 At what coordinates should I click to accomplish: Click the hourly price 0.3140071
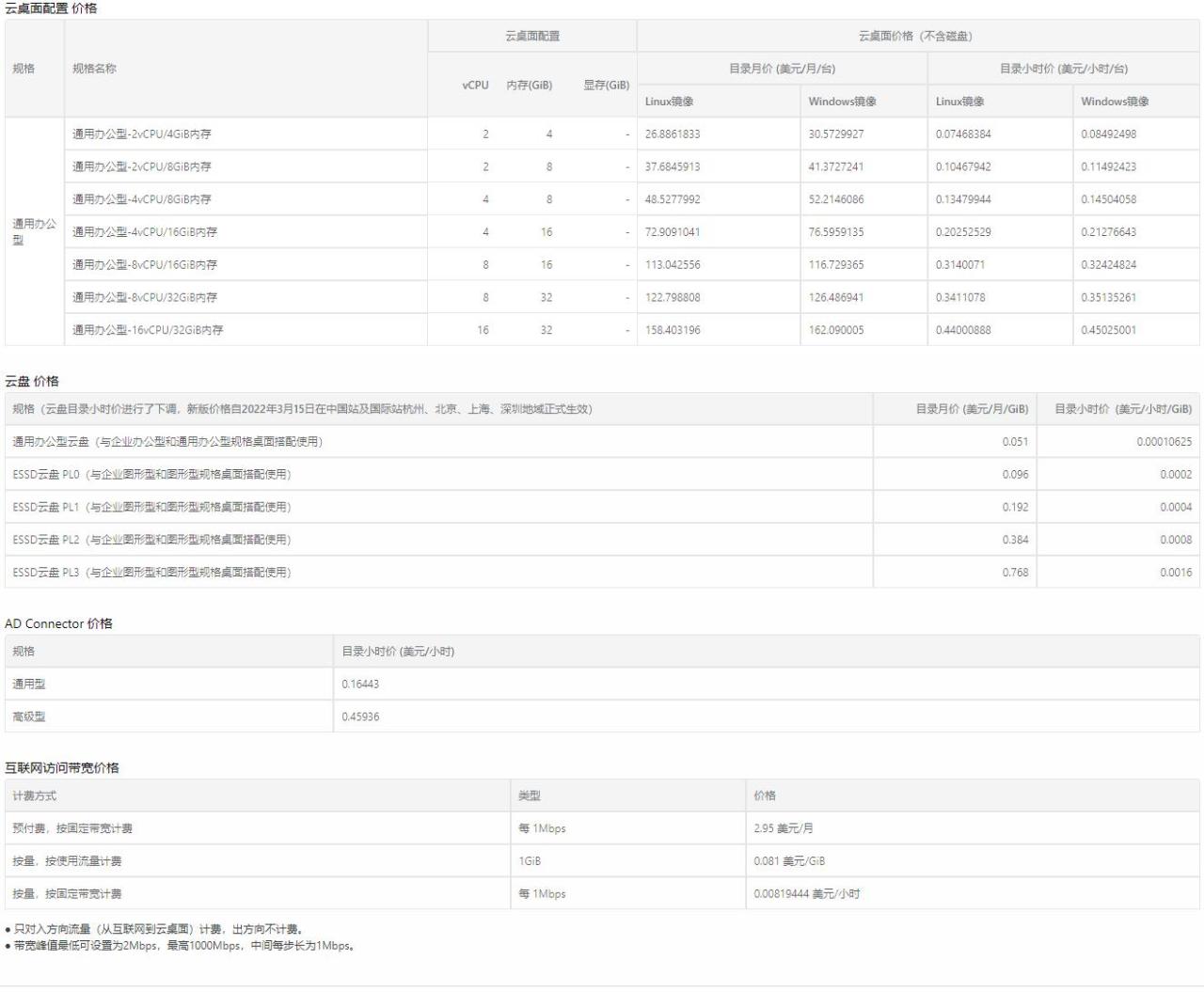[960, 265]
